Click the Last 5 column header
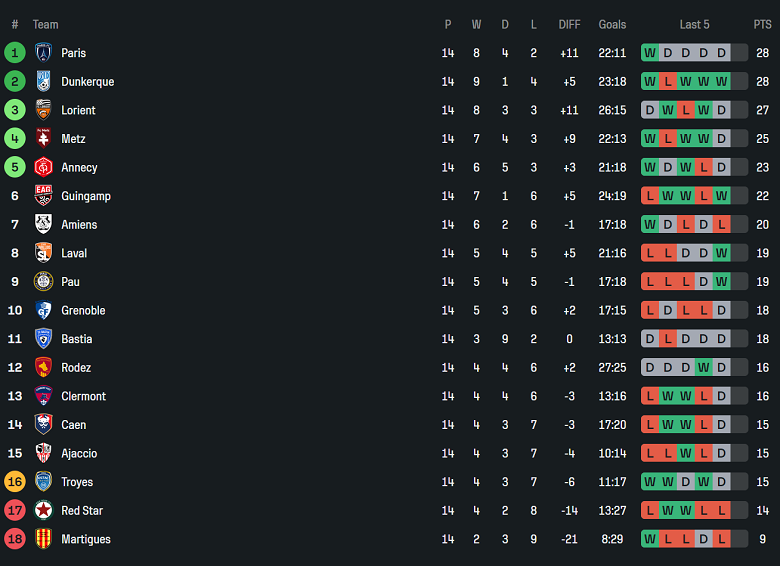This screenshot has width=780, height=566. (x=694, y=25)
